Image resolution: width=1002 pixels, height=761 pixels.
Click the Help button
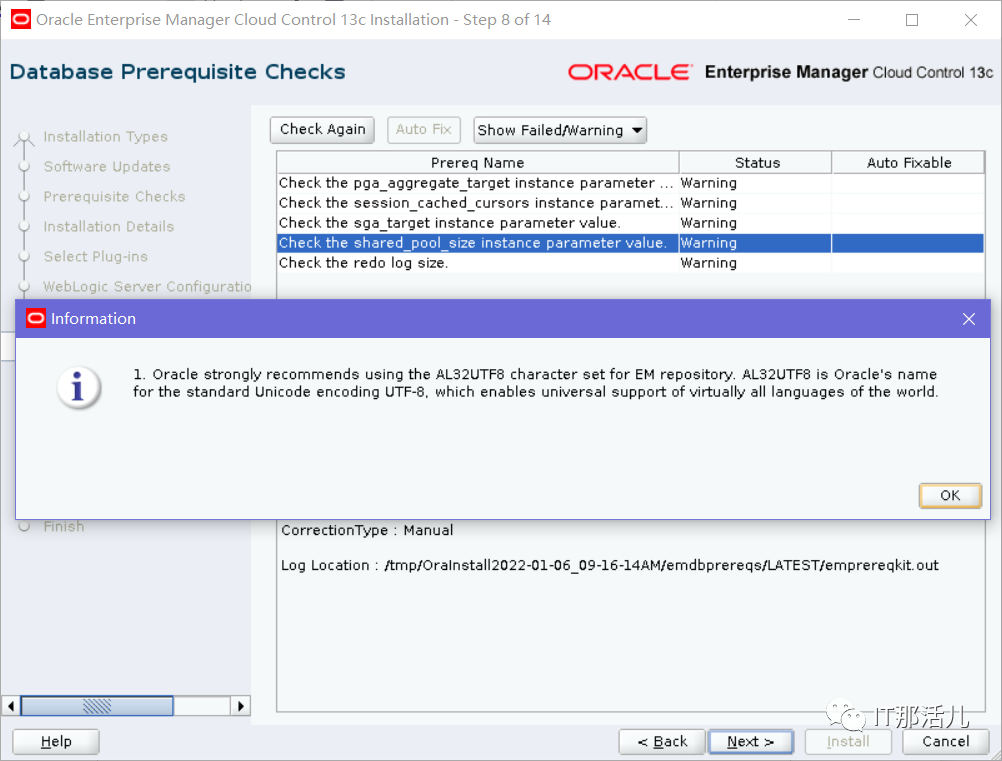pyautogui.click(x=56, y=742)
